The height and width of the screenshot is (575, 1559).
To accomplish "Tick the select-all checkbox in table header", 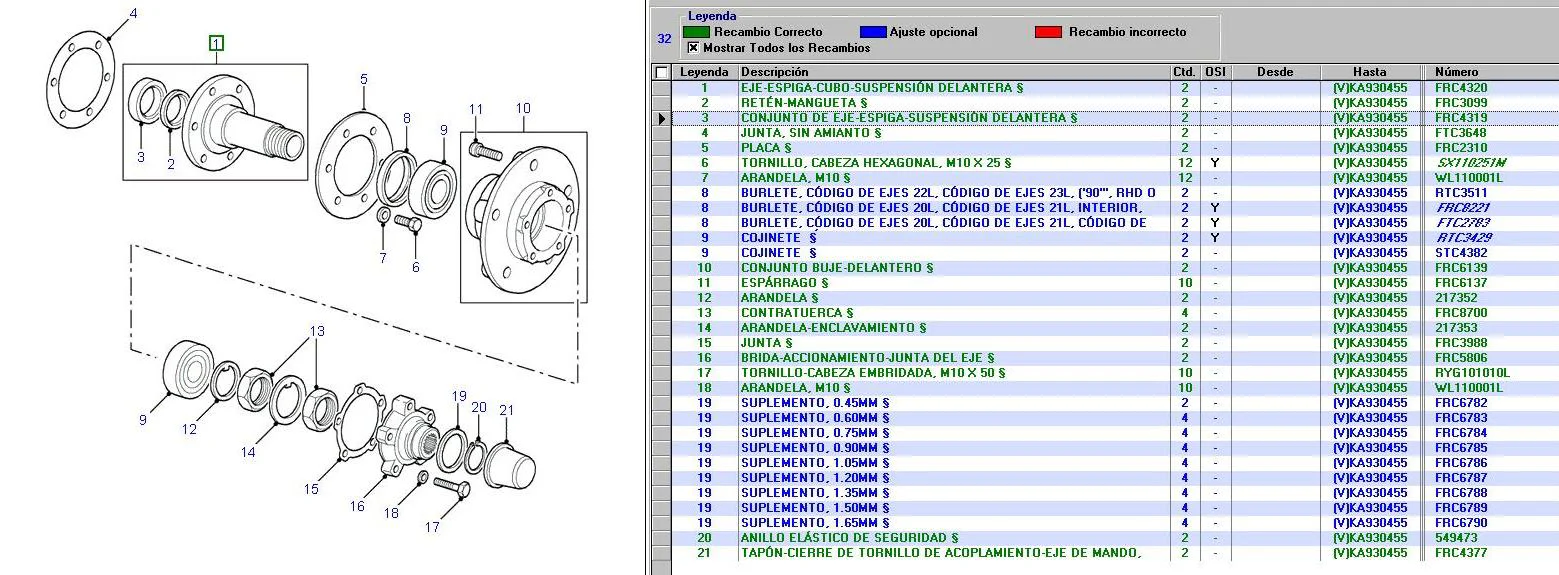I will (661, 72).
